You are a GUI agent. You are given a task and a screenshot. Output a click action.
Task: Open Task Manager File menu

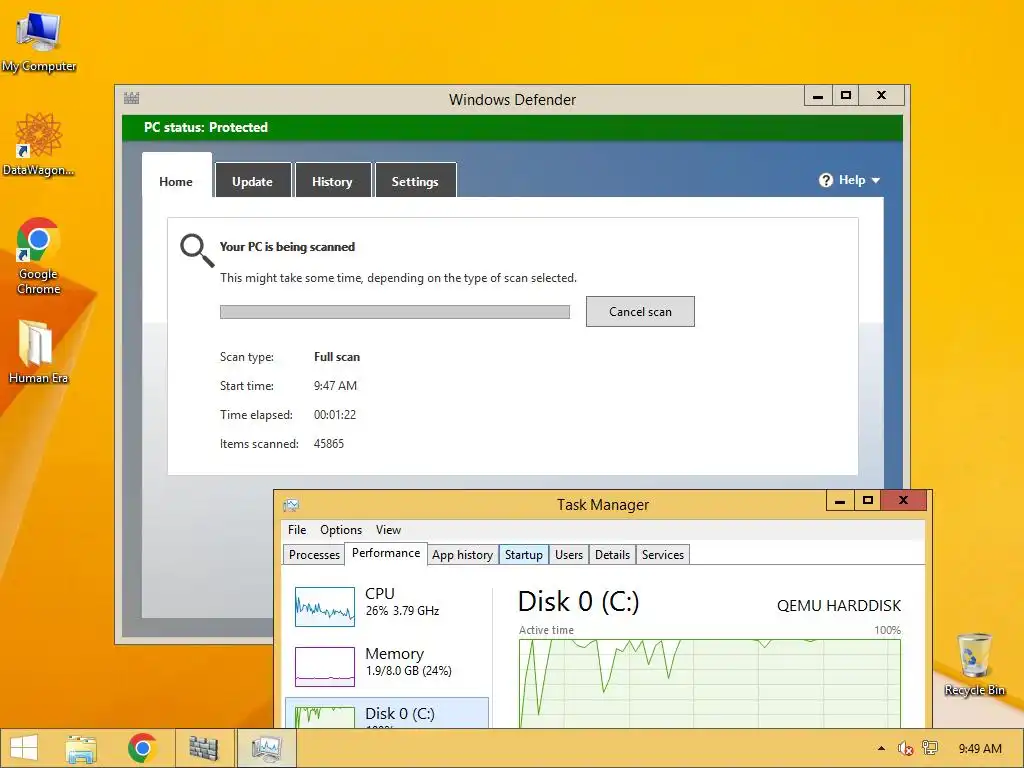point(296,530)
